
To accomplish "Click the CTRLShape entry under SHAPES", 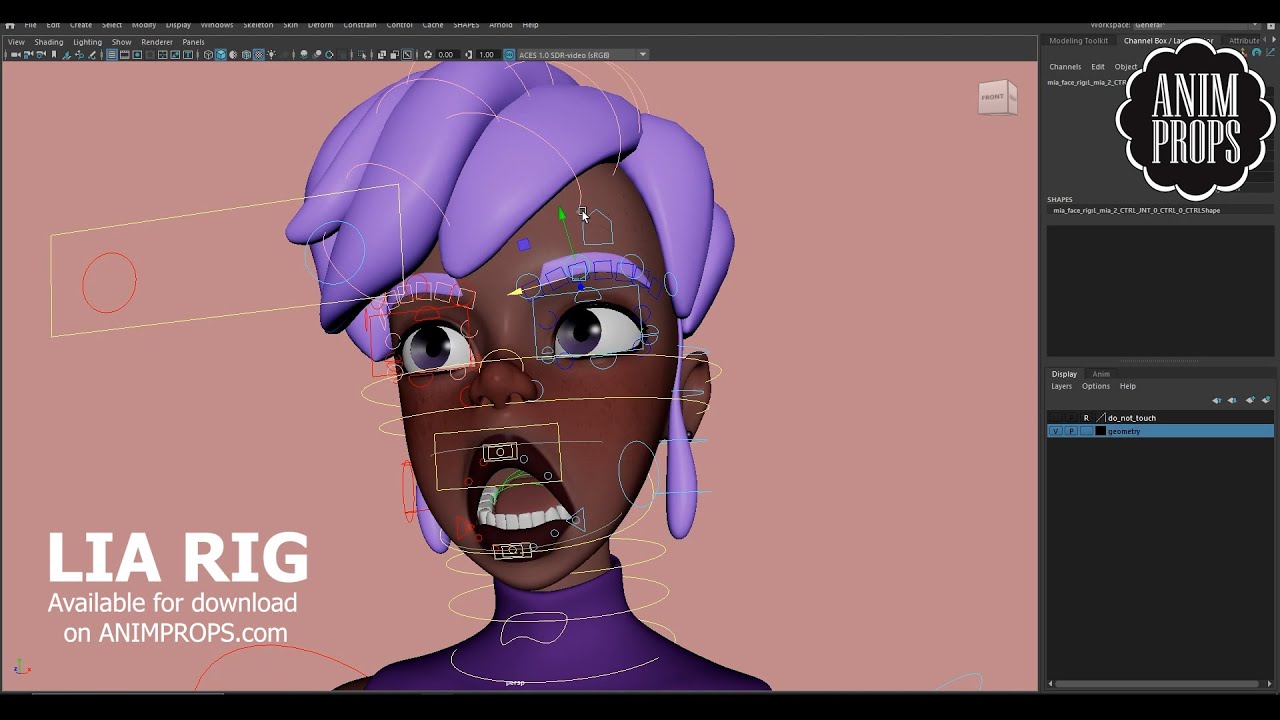I will click(1137, 211).
